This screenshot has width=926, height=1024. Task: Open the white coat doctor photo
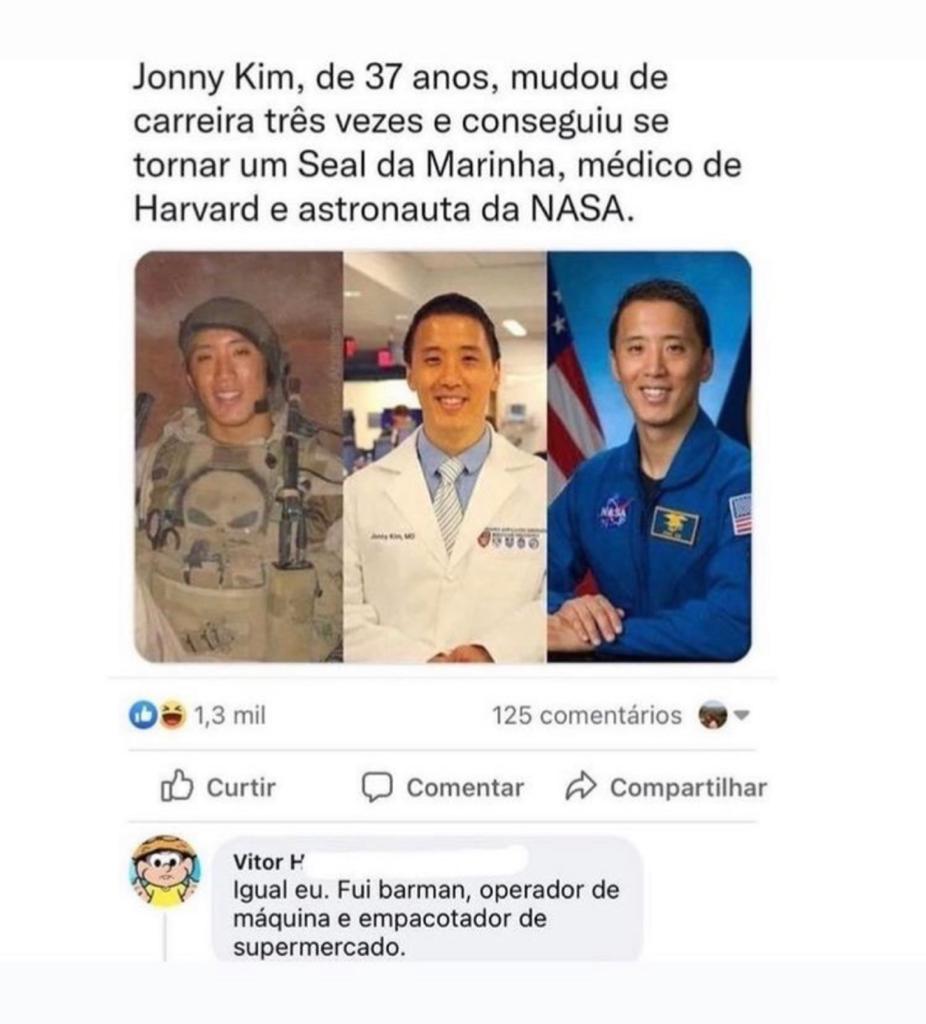tap(445, 456)
